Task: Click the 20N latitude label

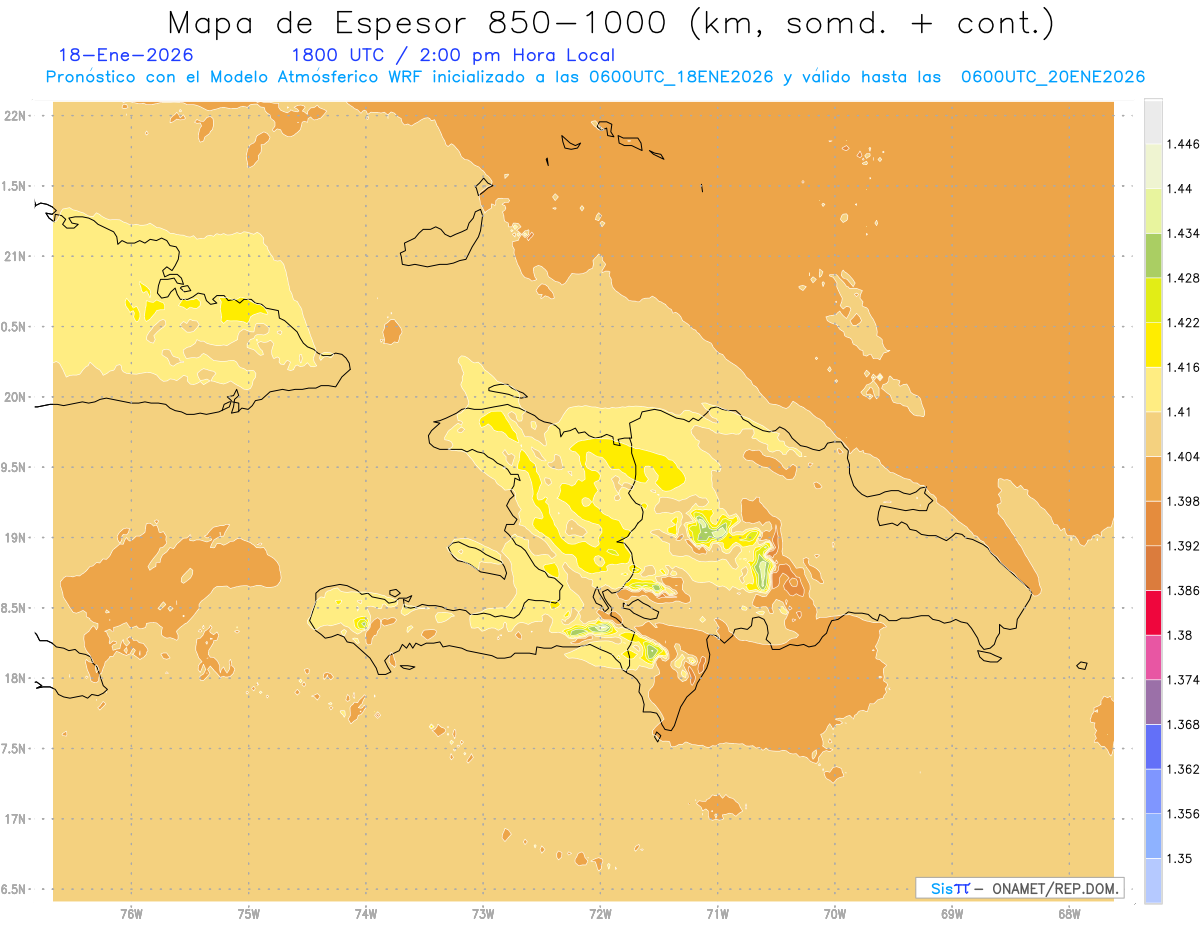Action: pyautogui.click(x=16, y=397)
